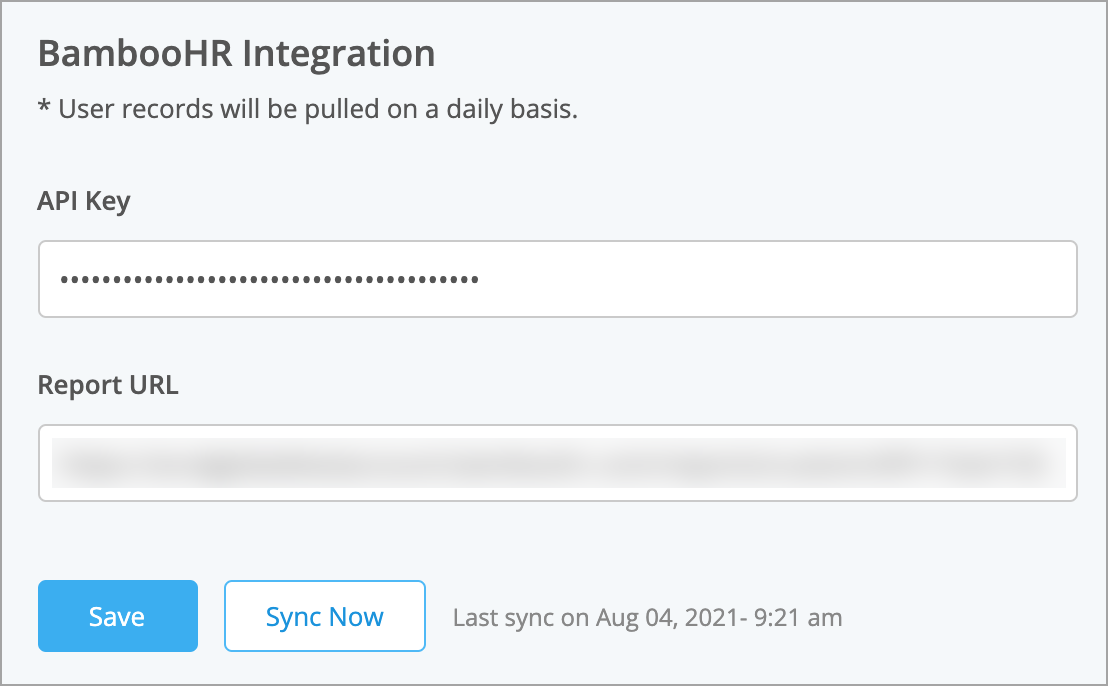Focus the Report URL input for editing
Screen dimensions: 1108x686
pos(557,463)
